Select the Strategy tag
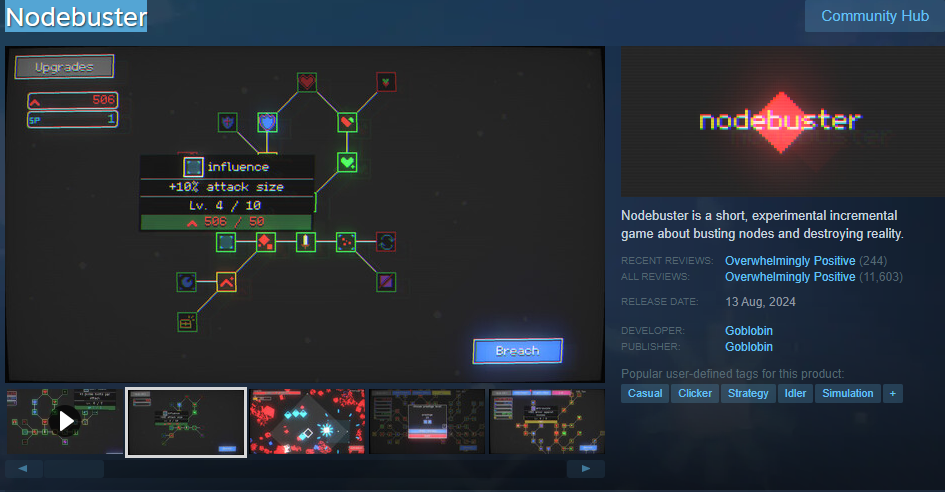Viewport: 945px width, 492px height. (748, 393)
